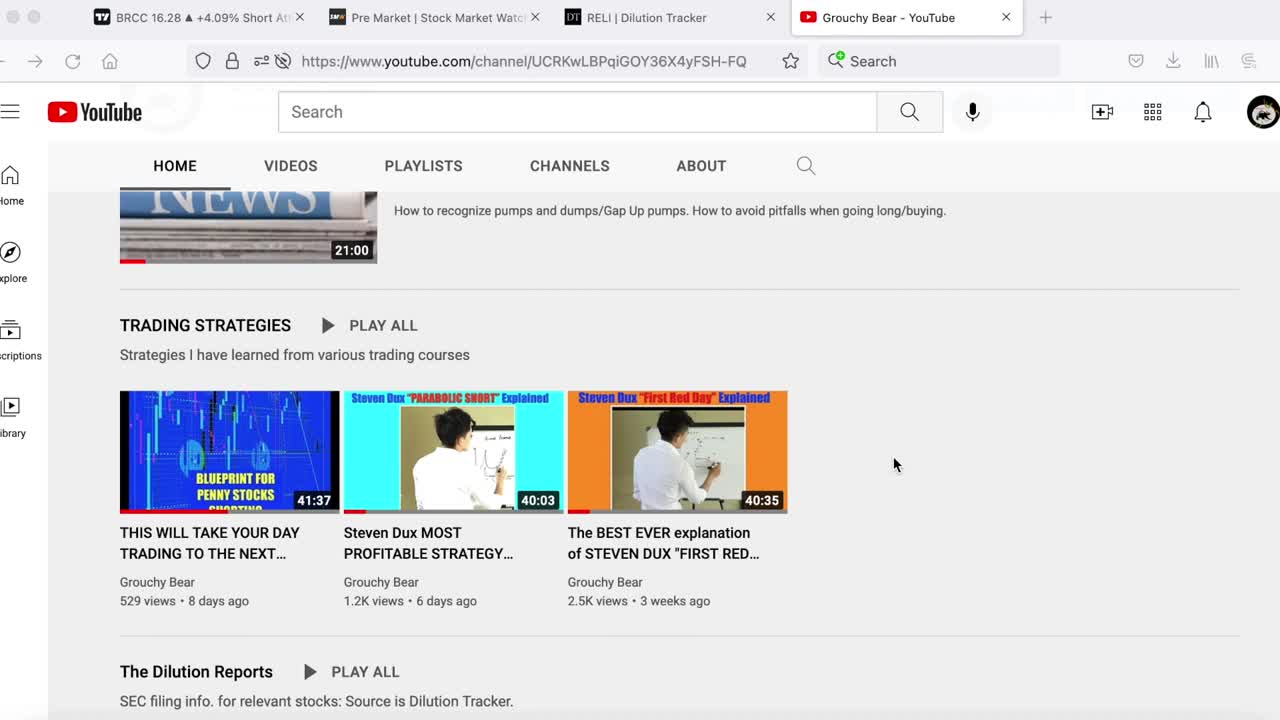This screenshot has height=720, width=1280.
Task: Open the TRADING STRATEGIES section title
Action: pos(205,325)
